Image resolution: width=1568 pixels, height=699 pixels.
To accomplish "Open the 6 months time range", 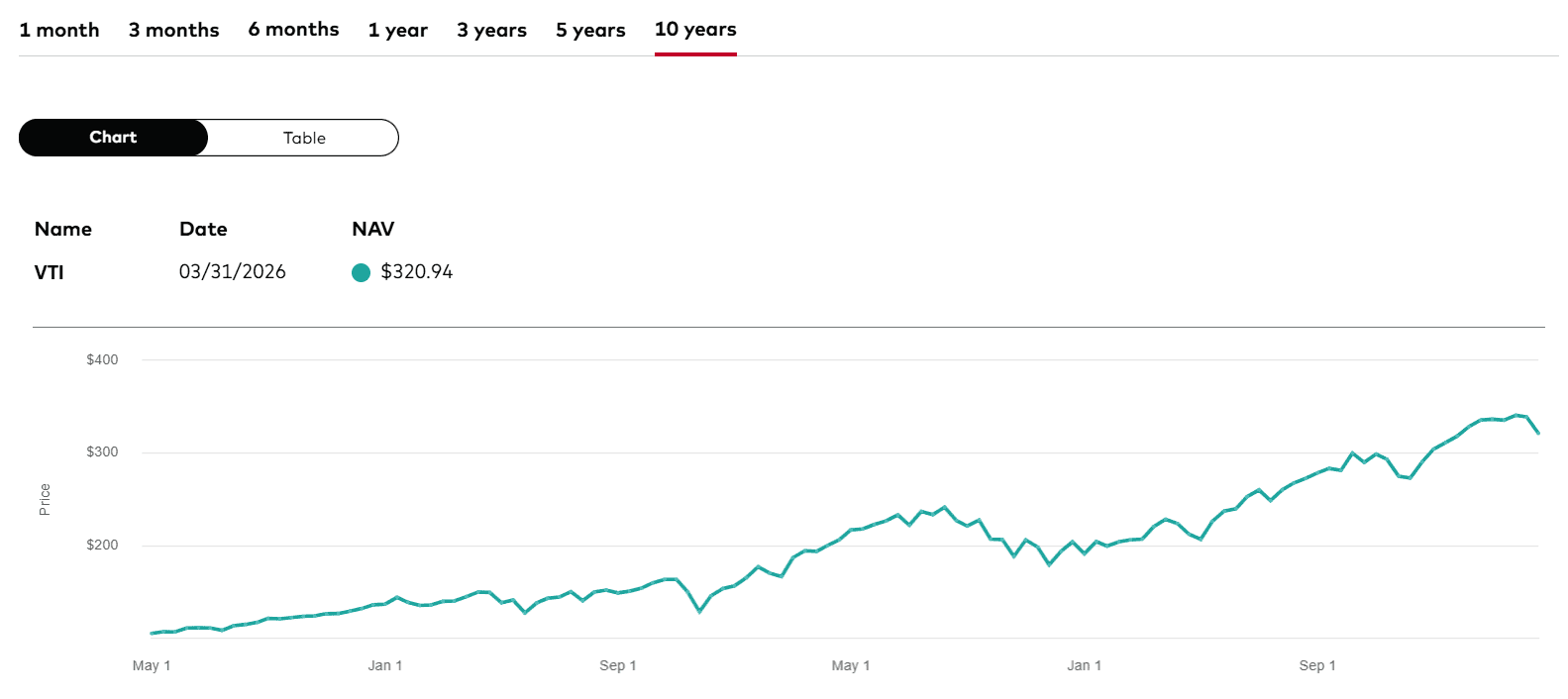I will (x=293, y=30).
